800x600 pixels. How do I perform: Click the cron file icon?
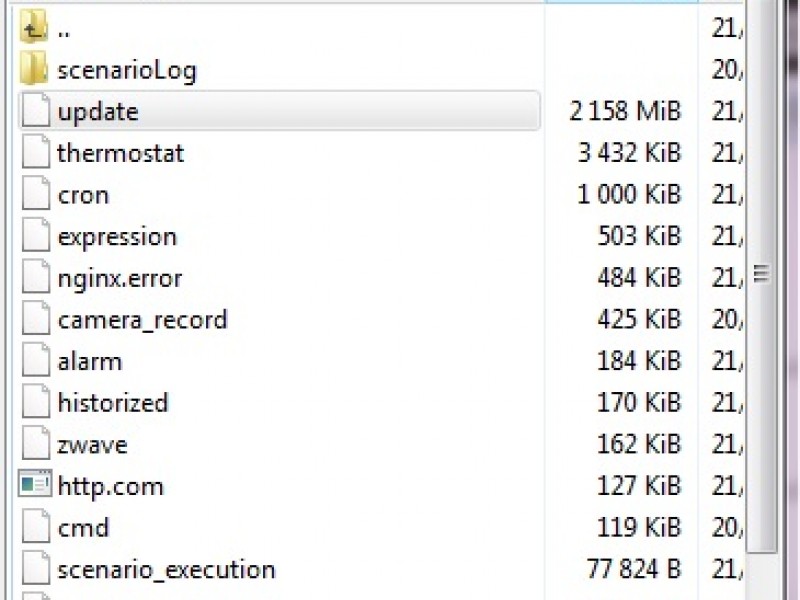[x=35, y=194]
